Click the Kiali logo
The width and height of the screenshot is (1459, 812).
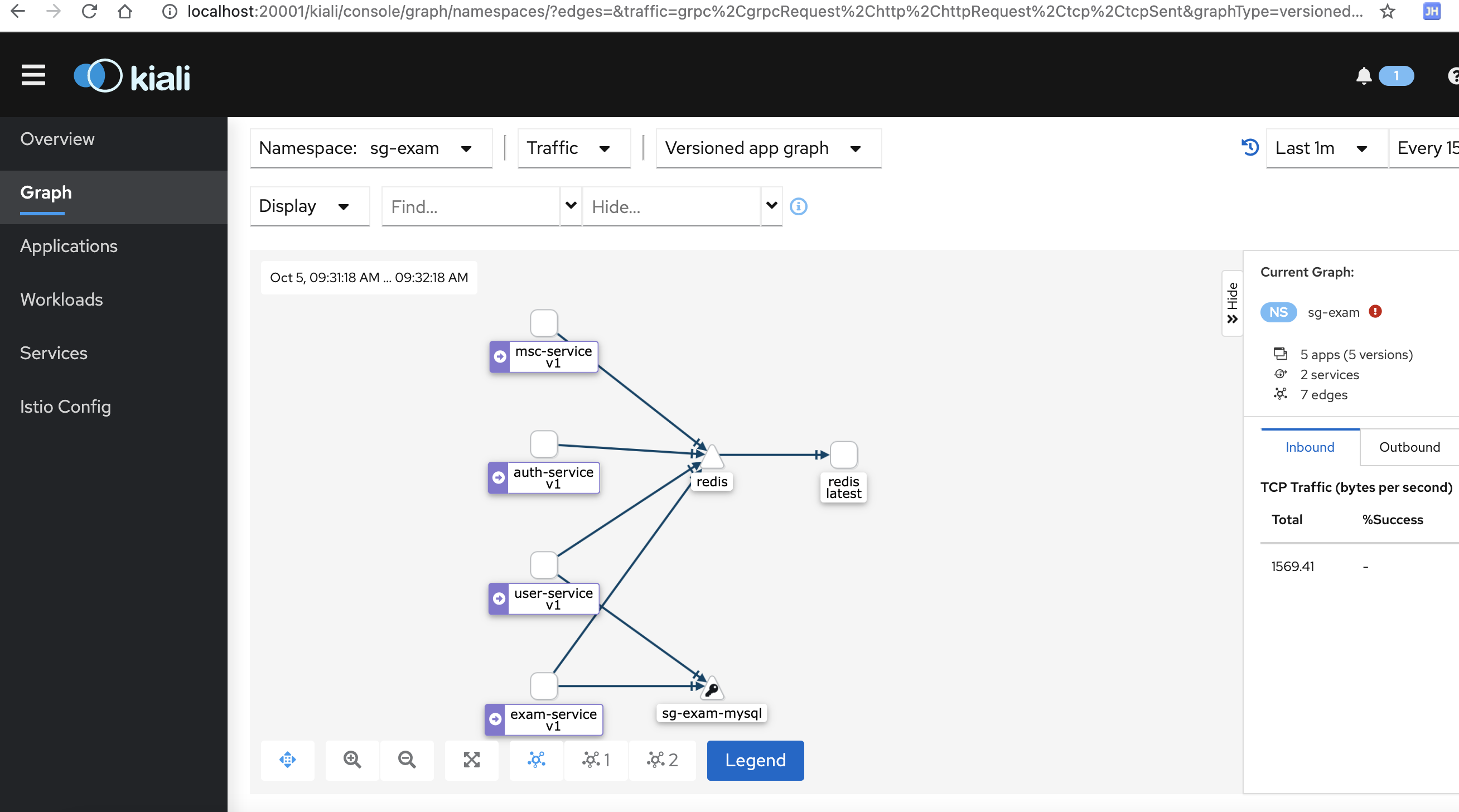[x=132, y=76]
